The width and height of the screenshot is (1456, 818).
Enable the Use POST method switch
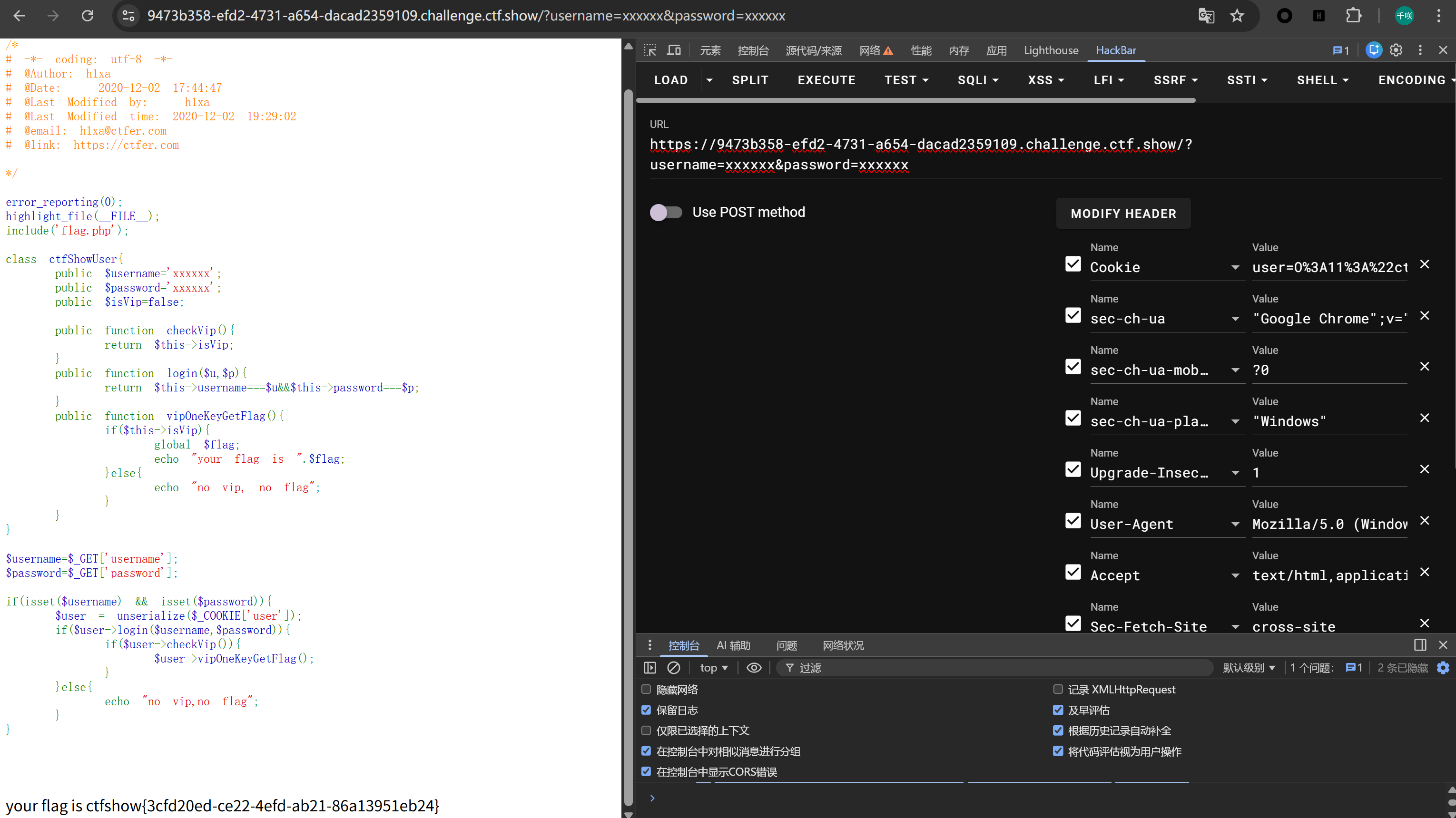(666, 213)
